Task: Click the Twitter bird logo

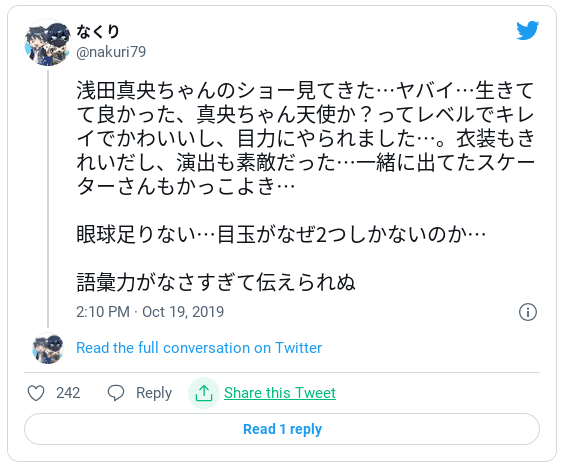Action: coord(527,30)
